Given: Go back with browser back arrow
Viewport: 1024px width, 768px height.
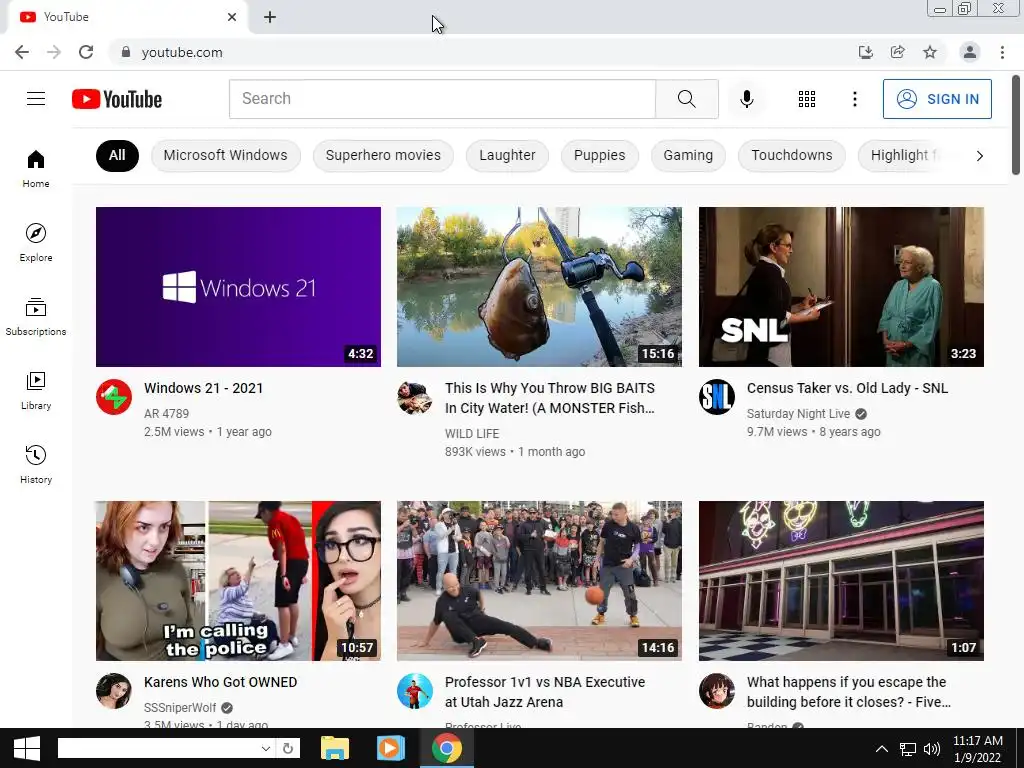Looking at the screenshot, I should (22, 52).
